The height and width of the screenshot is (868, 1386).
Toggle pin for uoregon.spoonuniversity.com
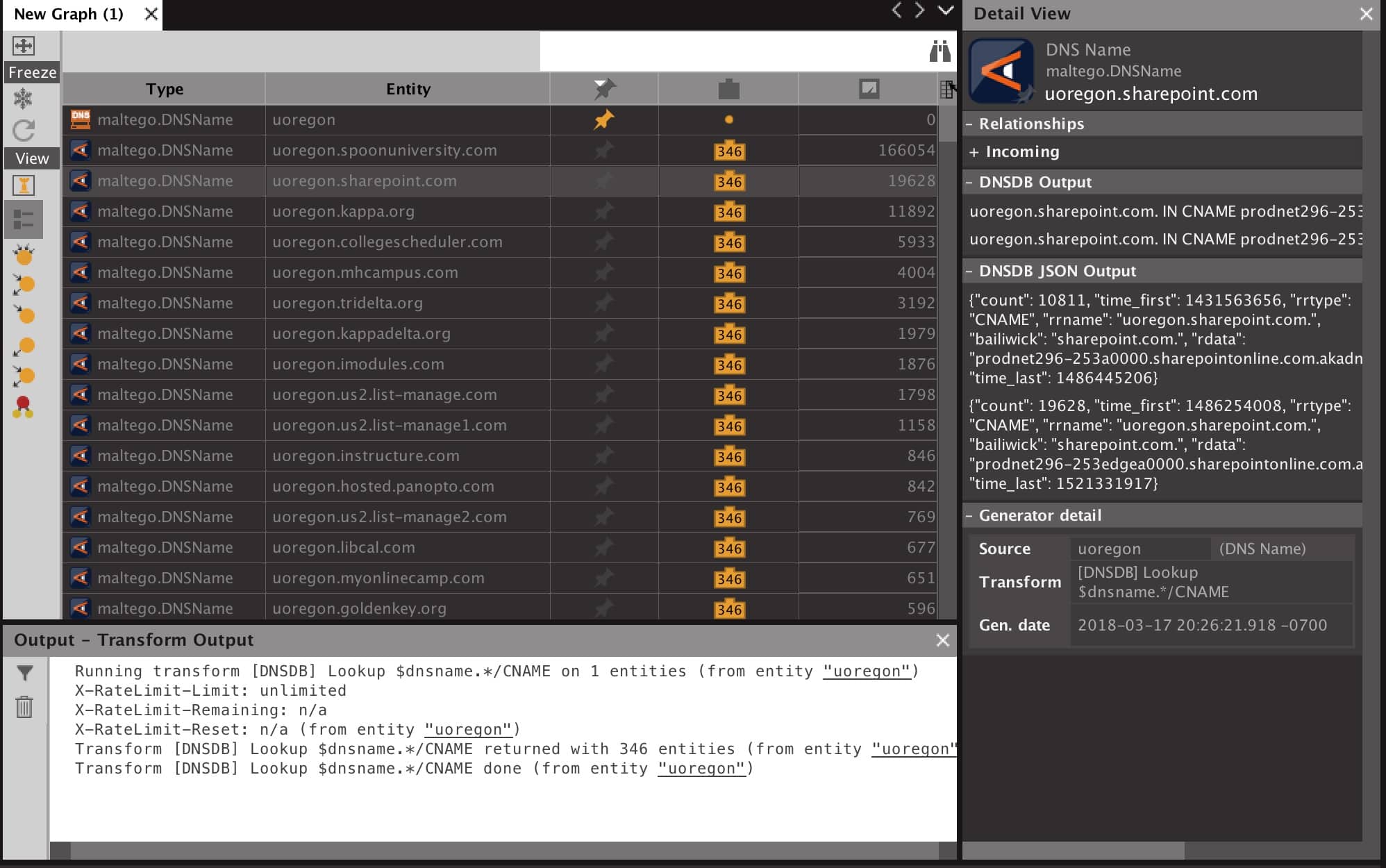(604, 150)
